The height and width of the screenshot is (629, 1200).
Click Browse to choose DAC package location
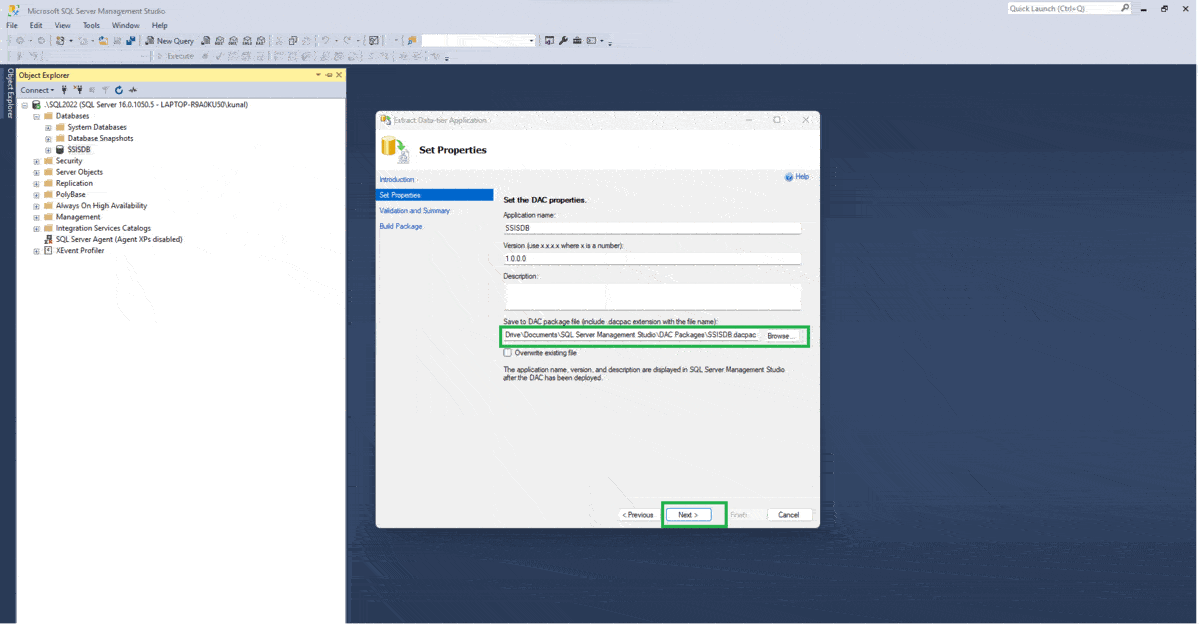(x=781, y=335)
